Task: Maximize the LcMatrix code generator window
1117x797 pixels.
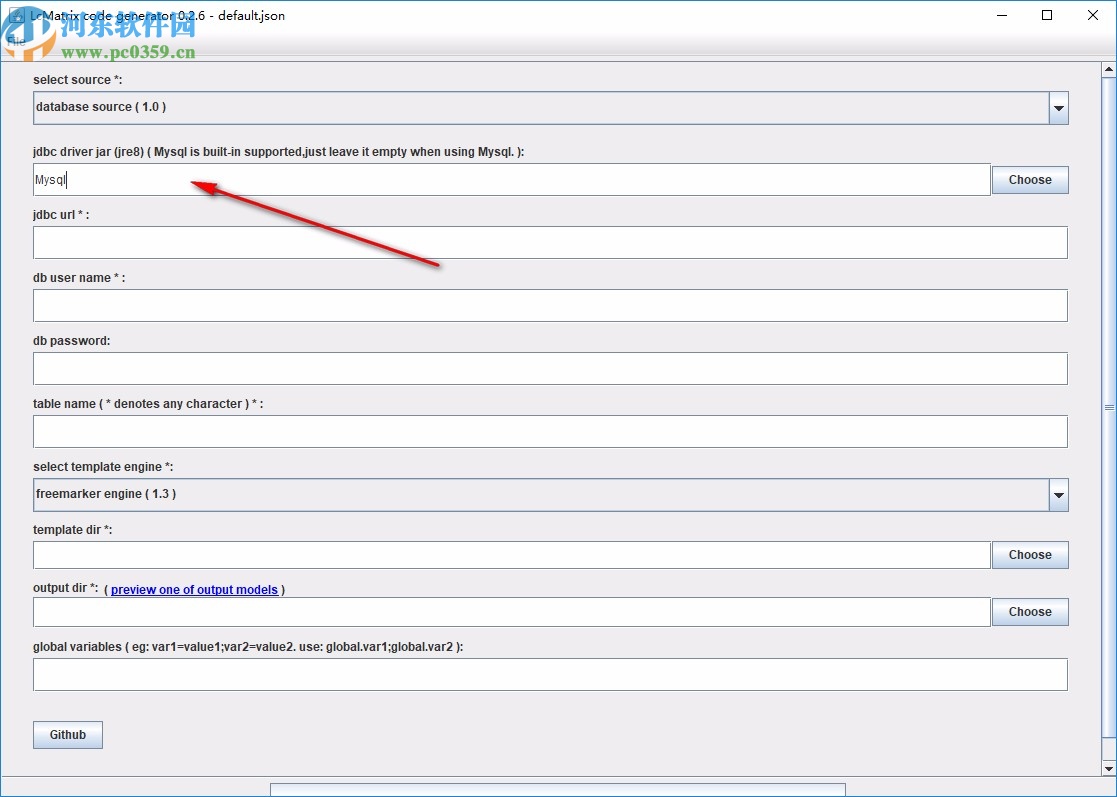Action: pyautogui.click(x=1047, y=15)
